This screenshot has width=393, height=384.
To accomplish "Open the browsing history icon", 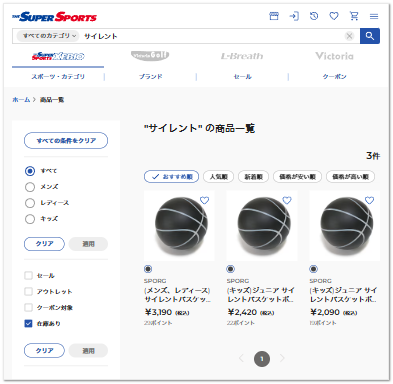I will [x=314, y=16].
